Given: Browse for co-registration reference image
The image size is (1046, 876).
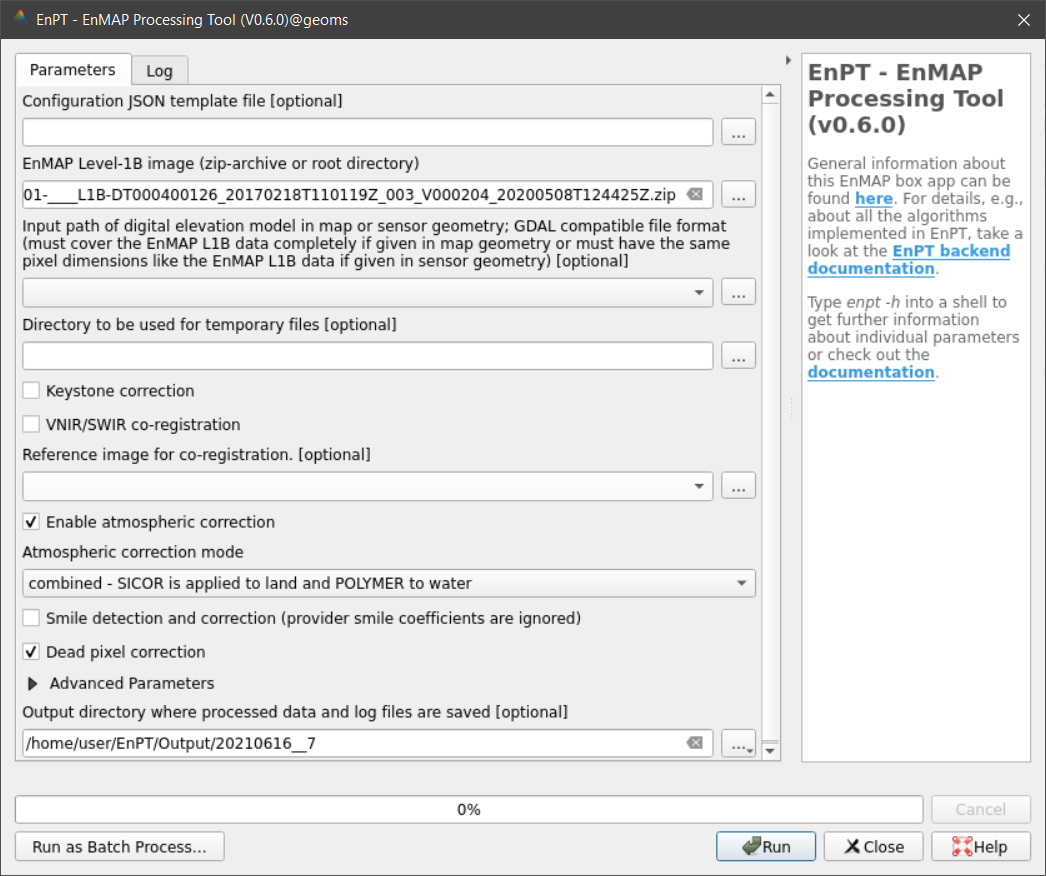Looking at the screenshot, I should coord(738,486).
